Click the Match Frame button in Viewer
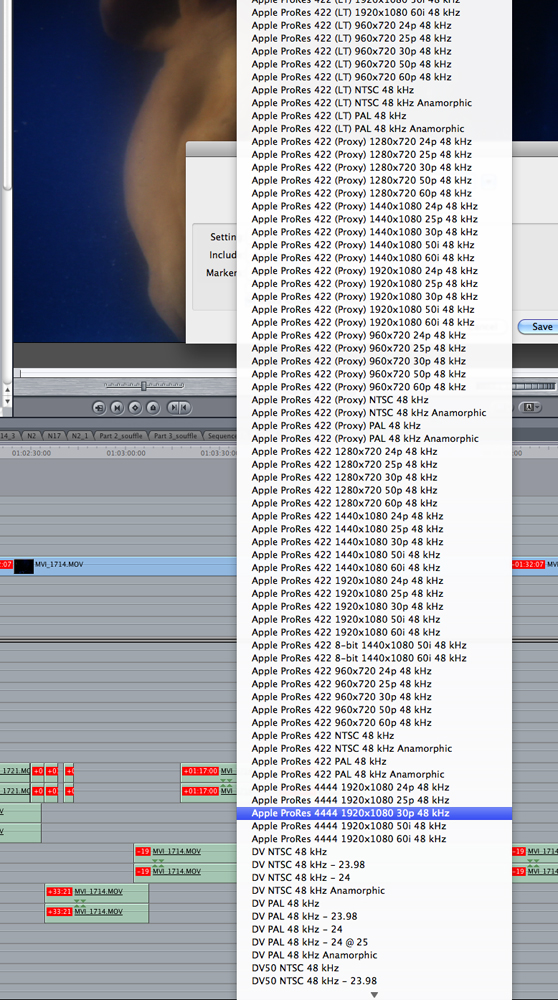Viewport: 558px width, 1000px height. [x=99, y=408]
